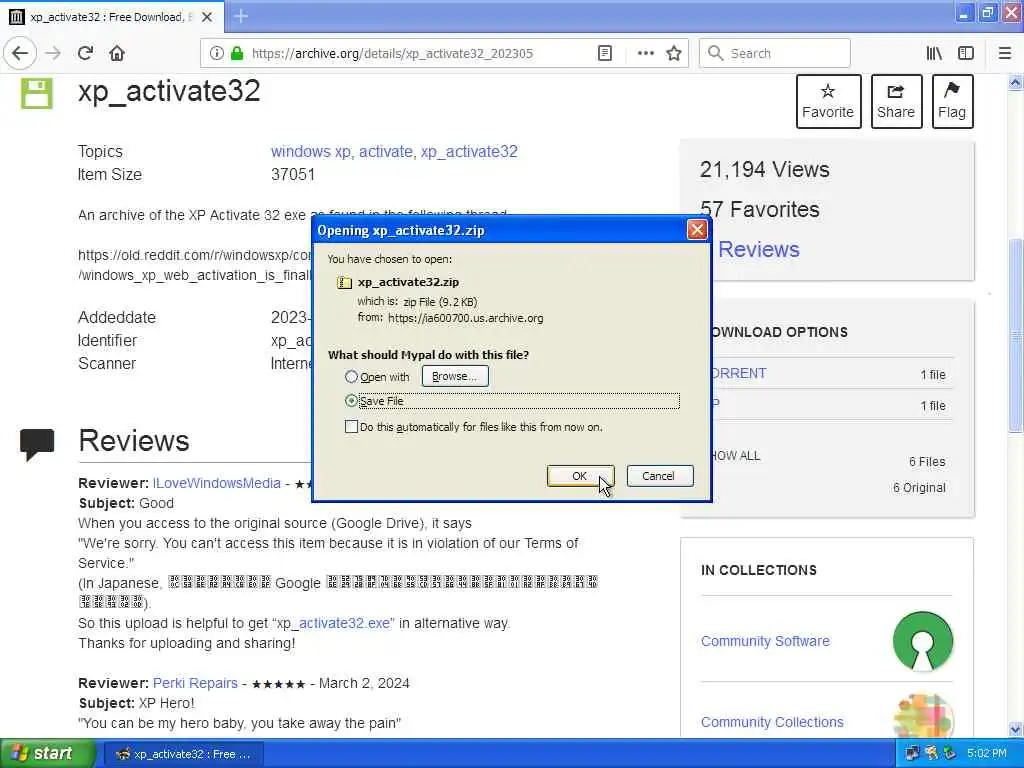Open the activate topic link
The width and height of the screenshot is (1024, 768).
pos(386,152)
